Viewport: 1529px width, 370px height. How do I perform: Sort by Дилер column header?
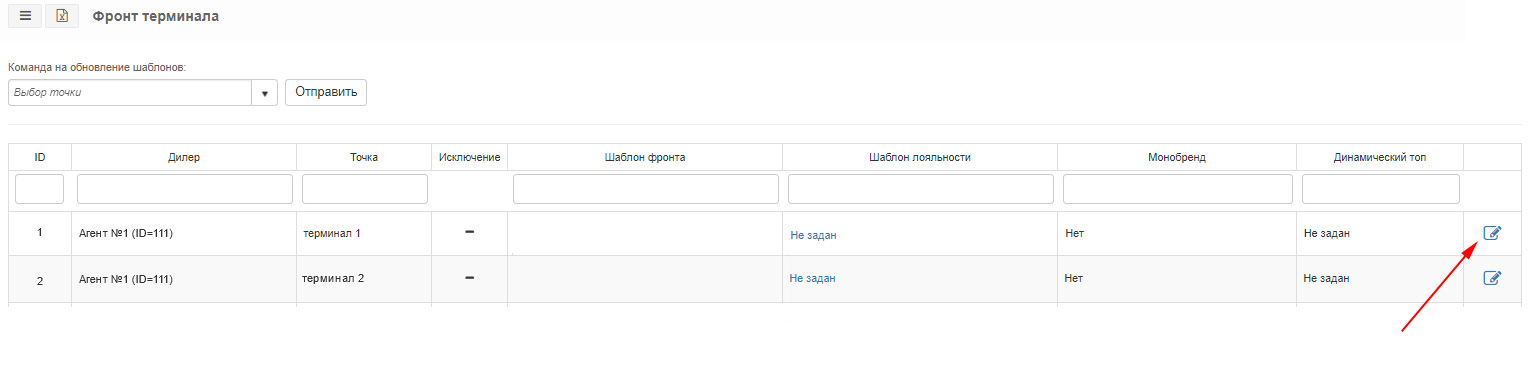pyautogui.click(x=184, y=157)
